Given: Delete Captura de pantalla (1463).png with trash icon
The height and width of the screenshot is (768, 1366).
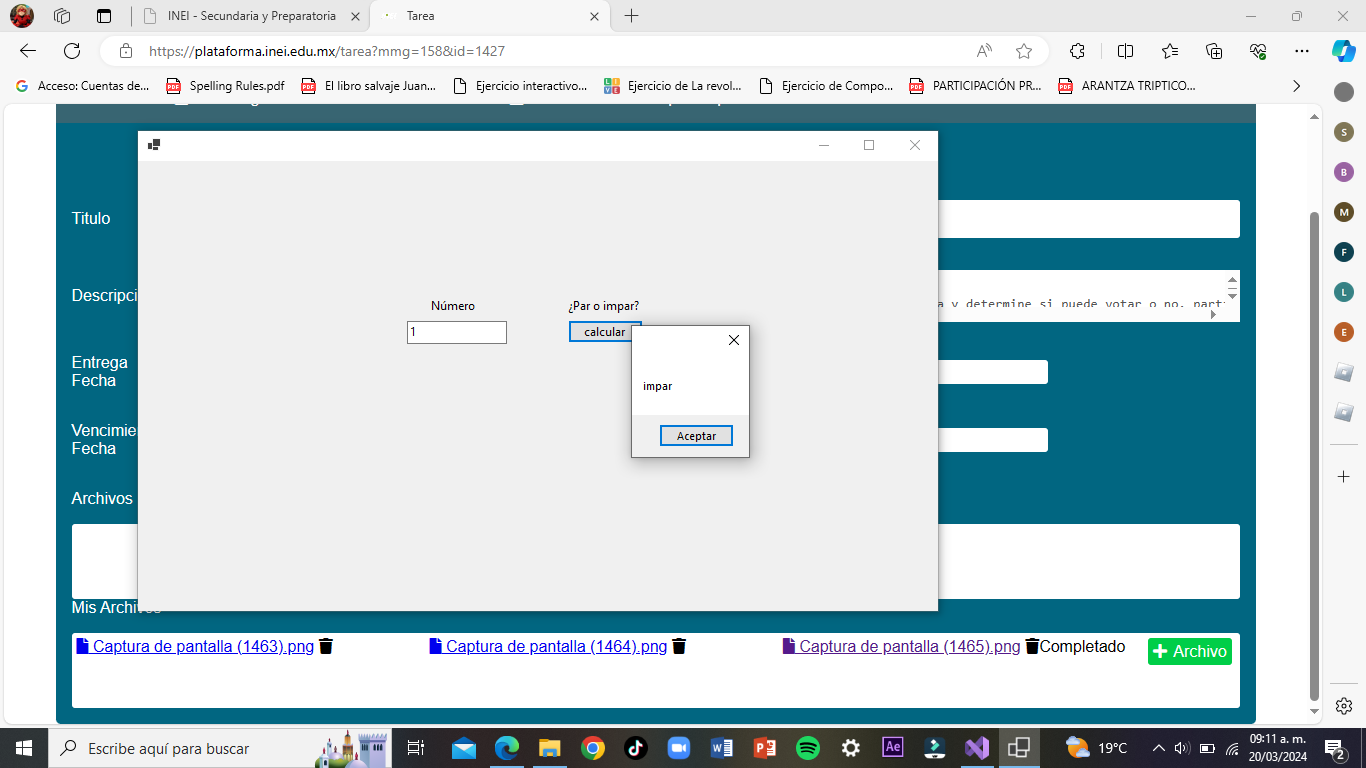Looking at the screenshot, I should [x=325, y=647].
